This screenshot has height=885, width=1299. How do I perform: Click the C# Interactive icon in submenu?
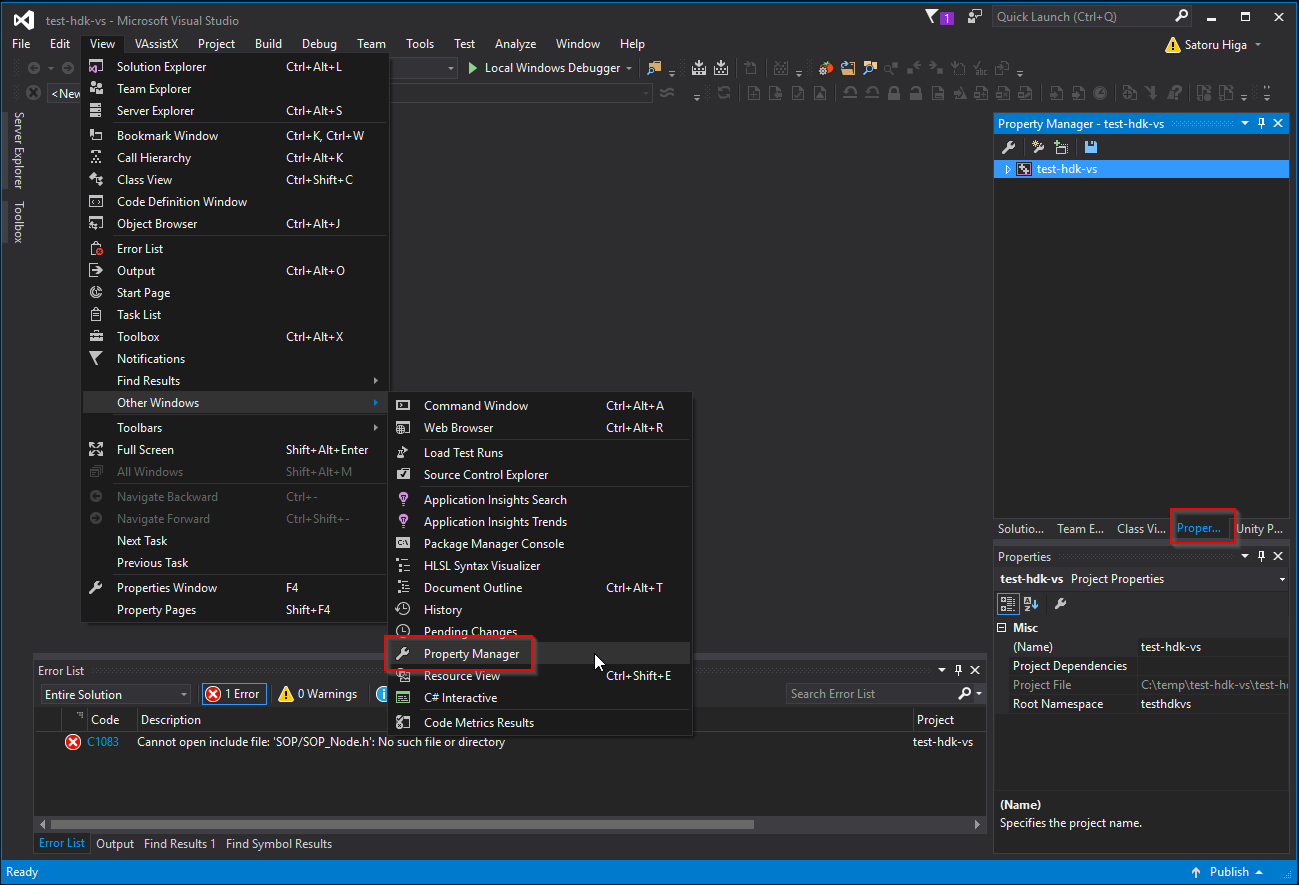(x=404, y=698)
